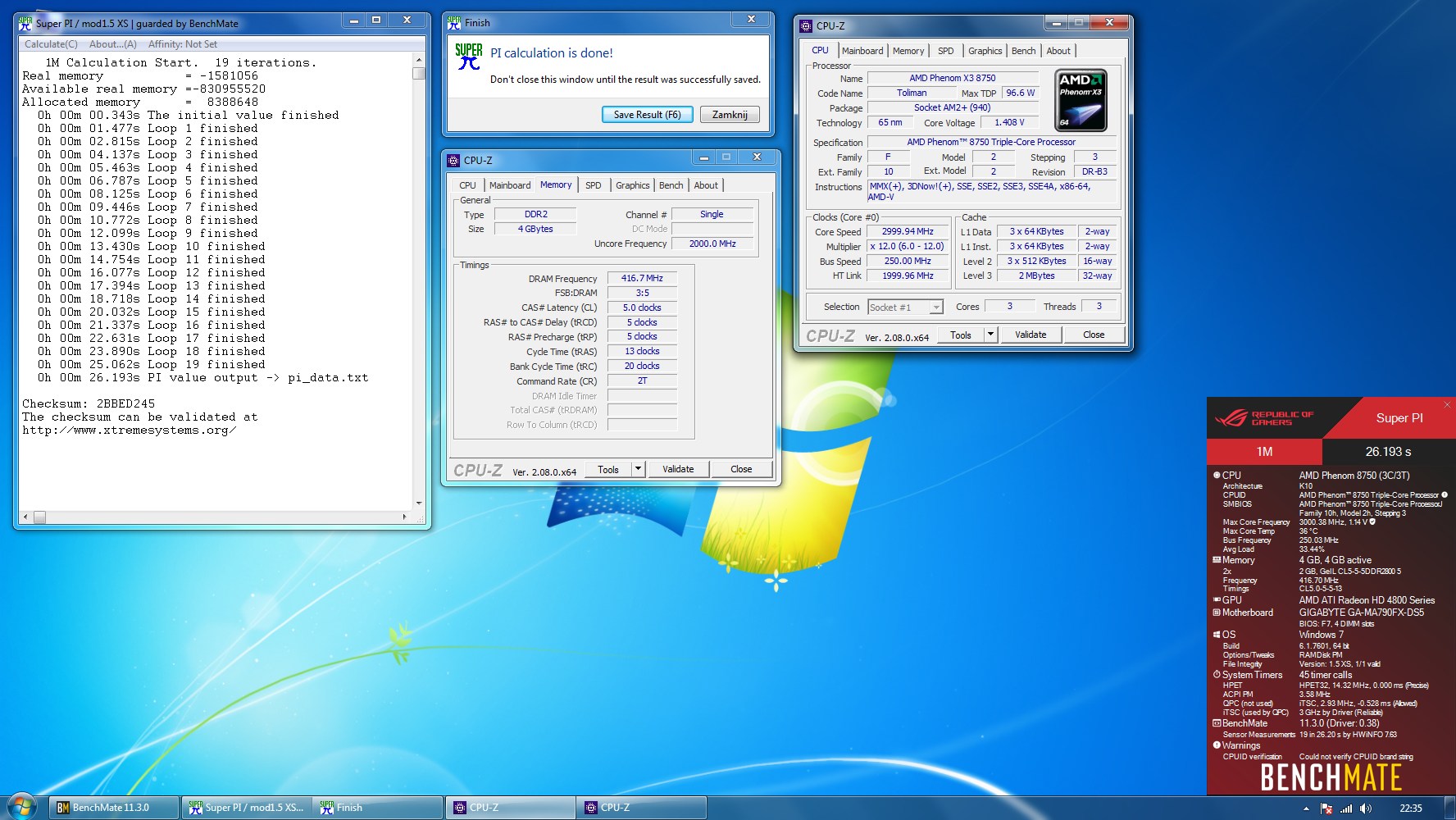Open the network signal tray icon
This screenshot has height=820, width=1456.
[1346, 808]
